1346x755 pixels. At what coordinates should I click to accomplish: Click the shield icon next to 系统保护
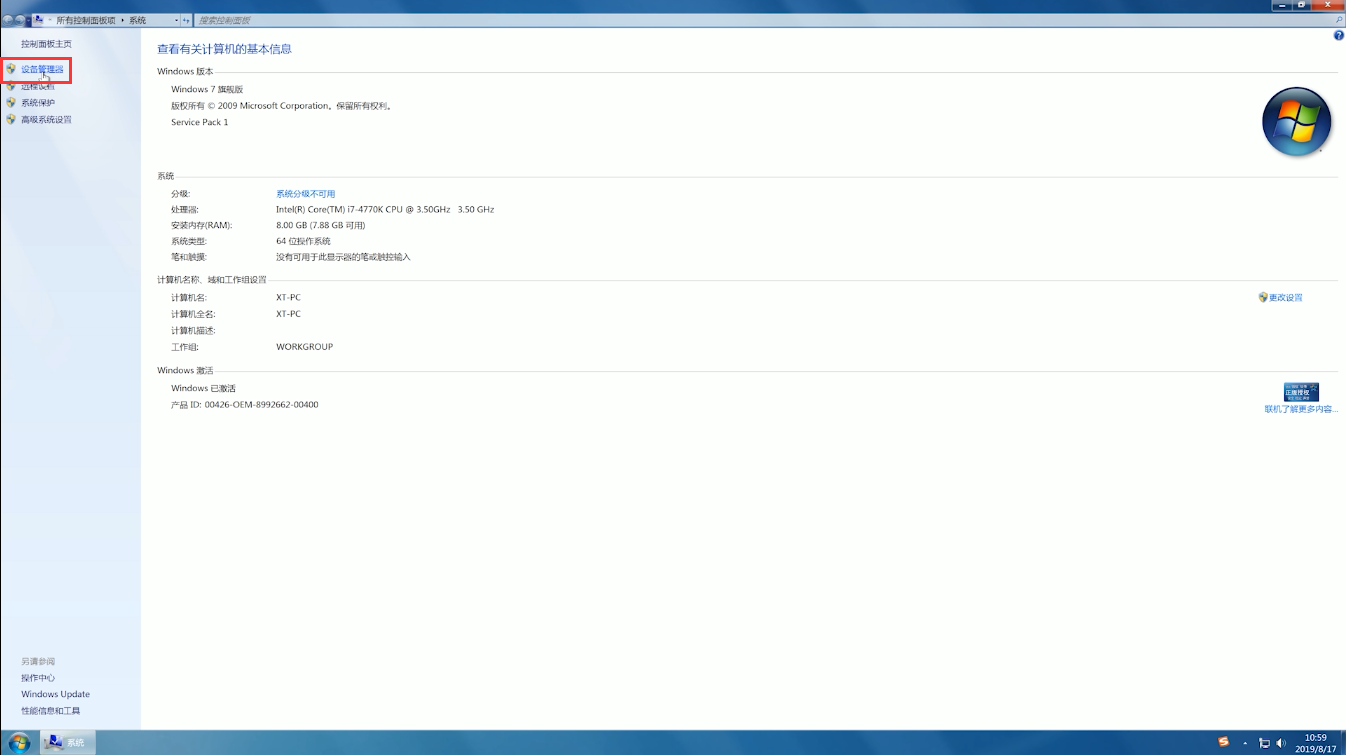[x=11, y=103]
